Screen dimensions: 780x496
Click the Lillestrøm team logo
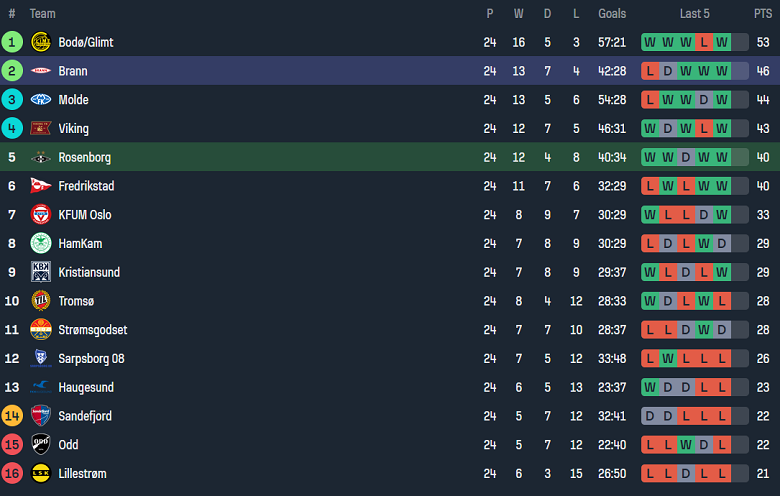tap(41, 473)
